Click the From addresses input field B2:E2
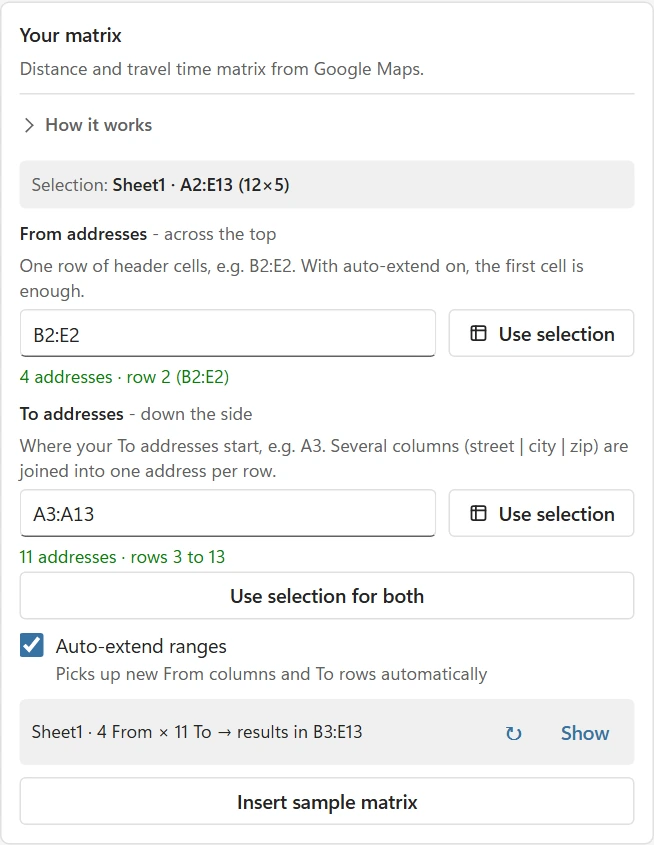The height and width of the screenshot is (845, 654). tap(227, 334)
